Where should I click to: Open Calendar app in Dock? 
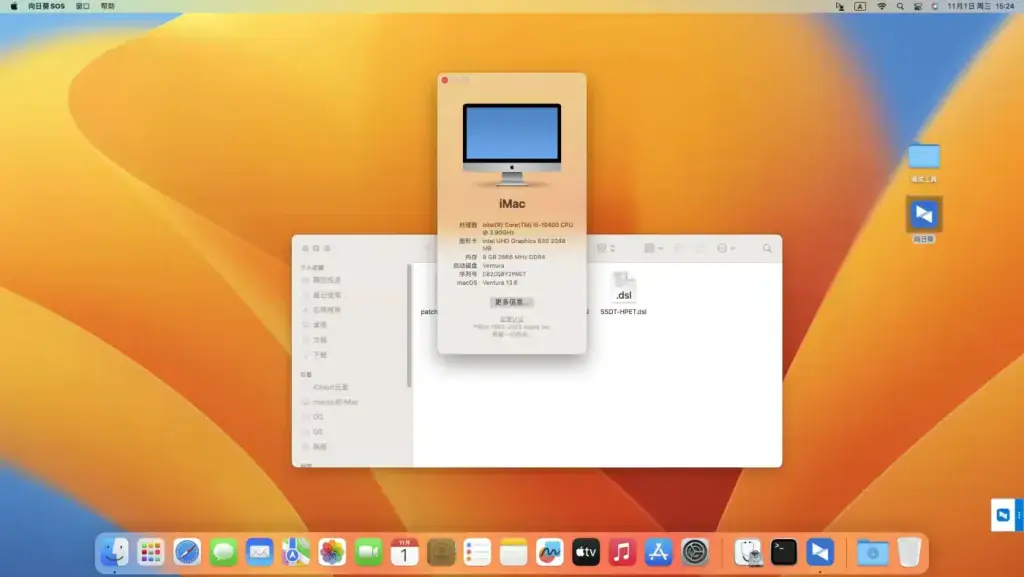click(404, 552)
